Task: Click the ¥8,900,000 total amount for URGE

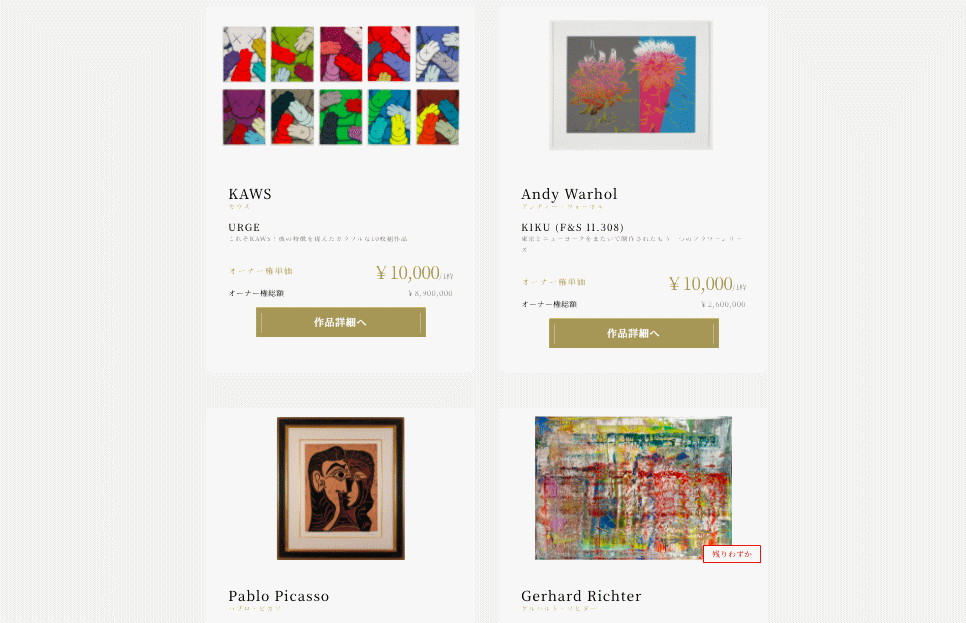Action: [430, 293]
